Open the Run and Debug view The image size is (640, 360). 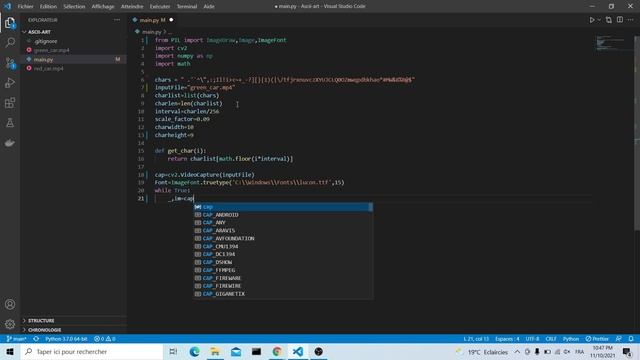coord(10,82)
